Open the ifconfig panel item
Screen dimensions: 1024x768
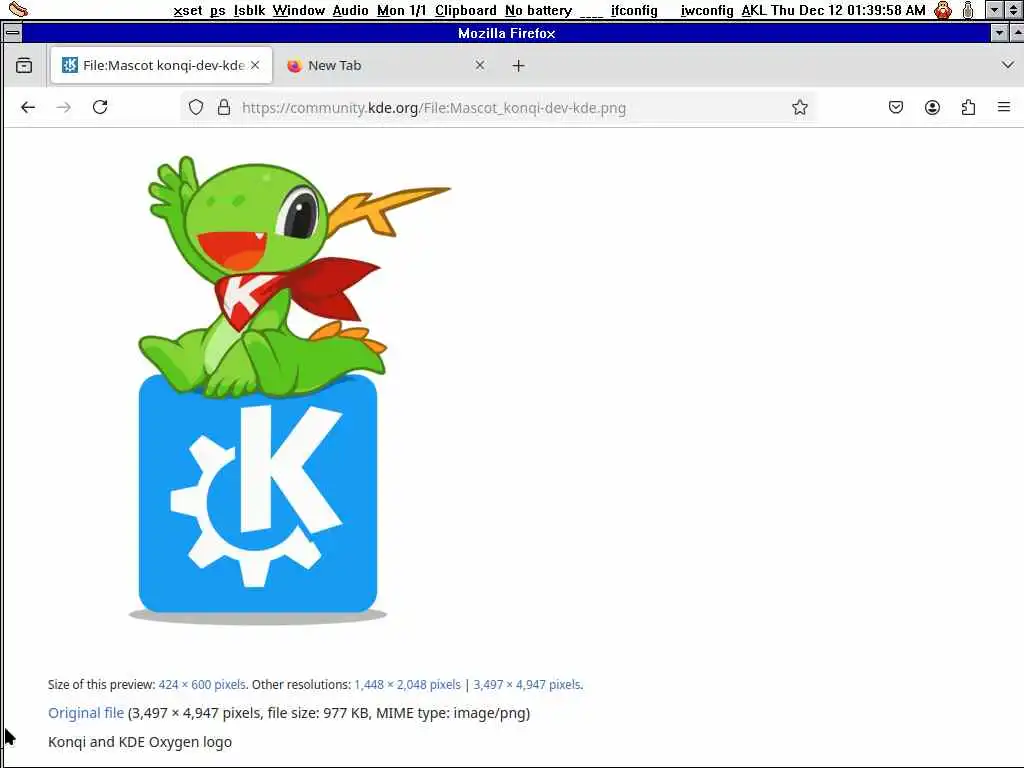[x=634, y=10]
